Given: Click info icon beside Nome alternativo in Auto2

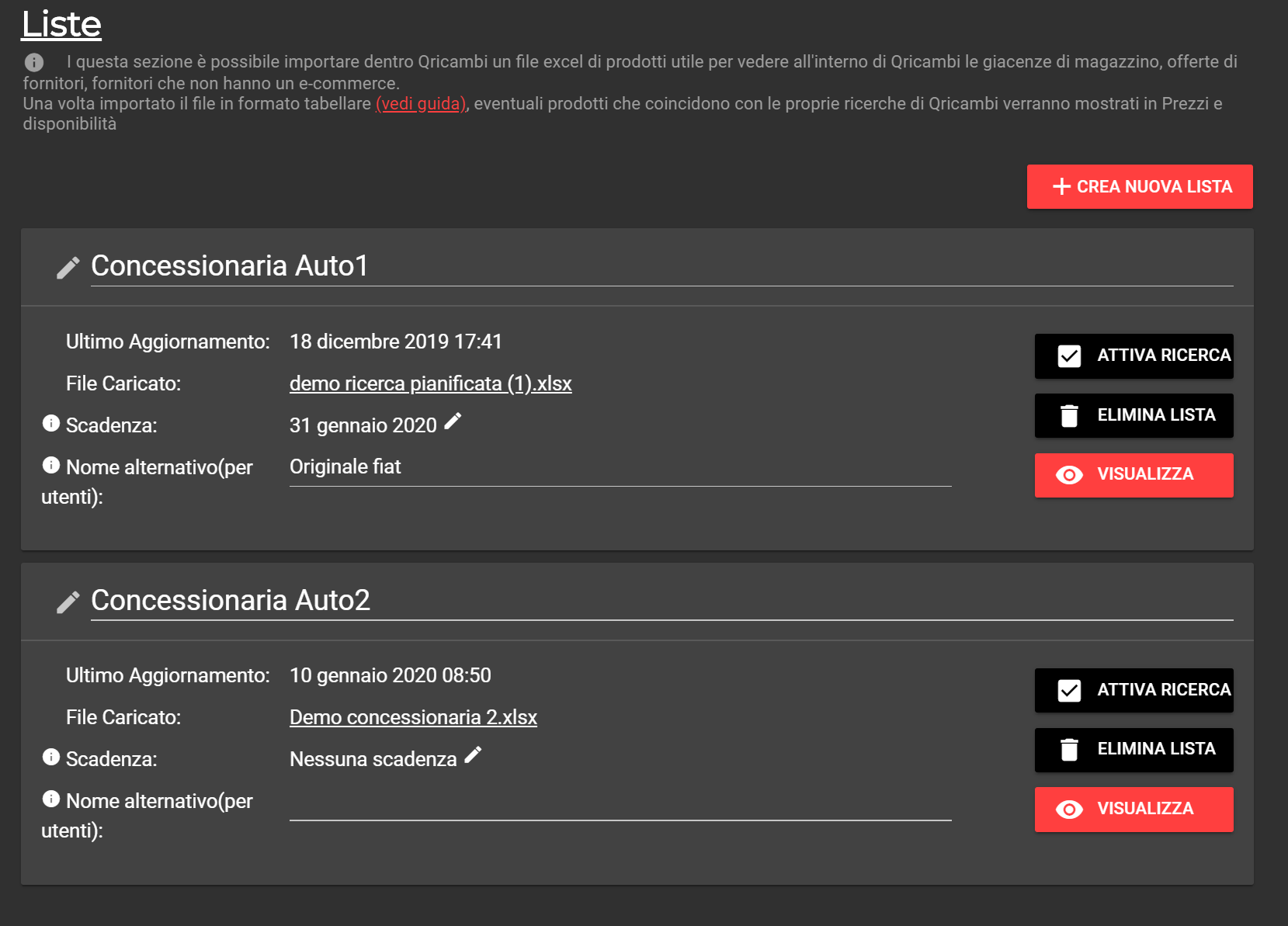Looking at the screenshot, I should coord(51,799).
